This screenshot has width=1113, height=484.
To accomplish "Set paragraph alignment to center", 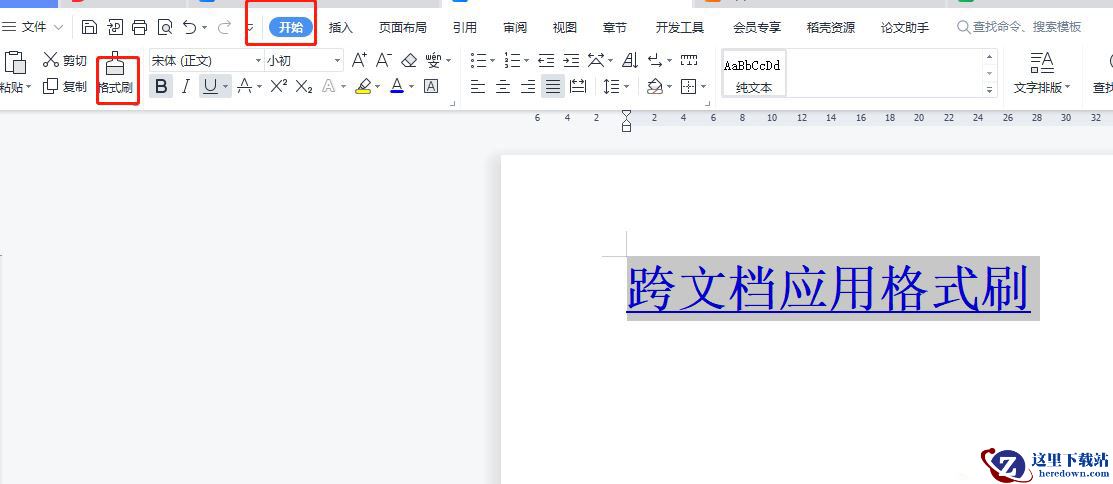I will click(x=503, y=87).
